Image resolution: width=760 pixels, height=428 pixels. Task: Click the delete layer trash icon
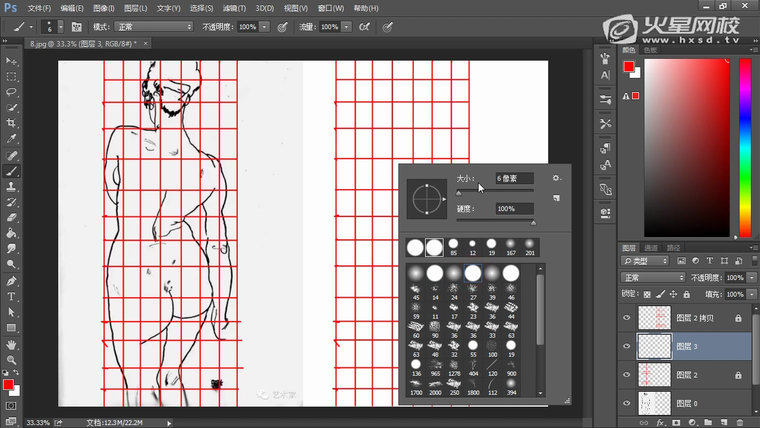point(742,422)
